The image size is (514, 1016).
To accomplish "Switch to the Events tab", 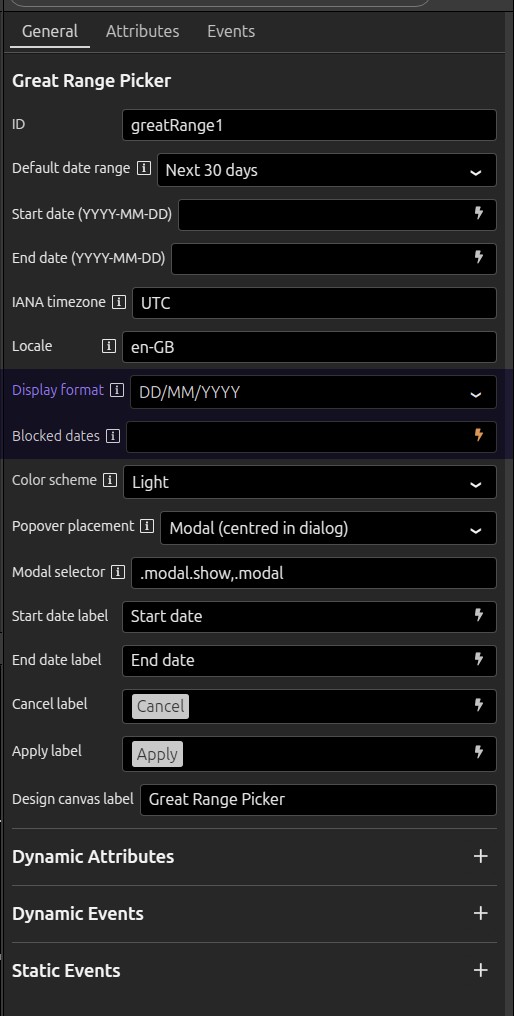I will [x=231, y=31].
